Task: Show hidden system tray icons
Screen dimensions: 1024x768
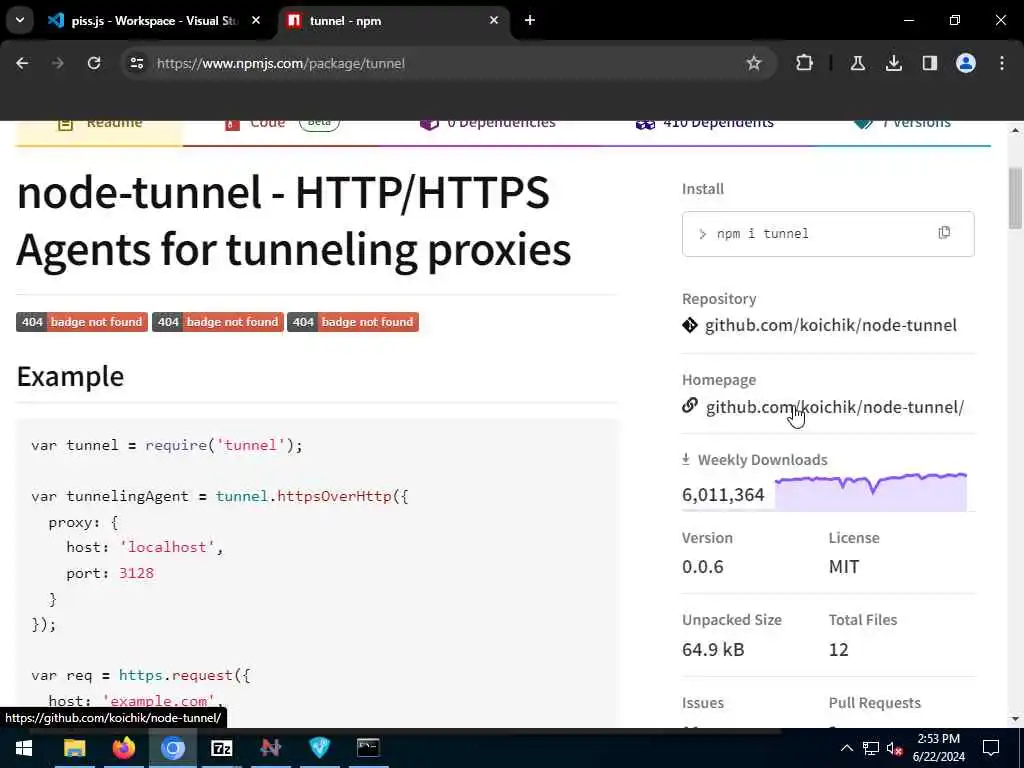Action: [x=846, y=748]
